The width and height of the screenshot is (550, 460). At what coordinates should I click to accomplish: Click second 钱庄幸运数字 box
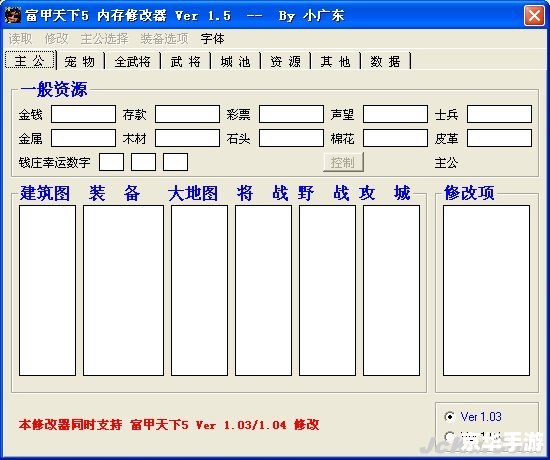pos(143,162)
